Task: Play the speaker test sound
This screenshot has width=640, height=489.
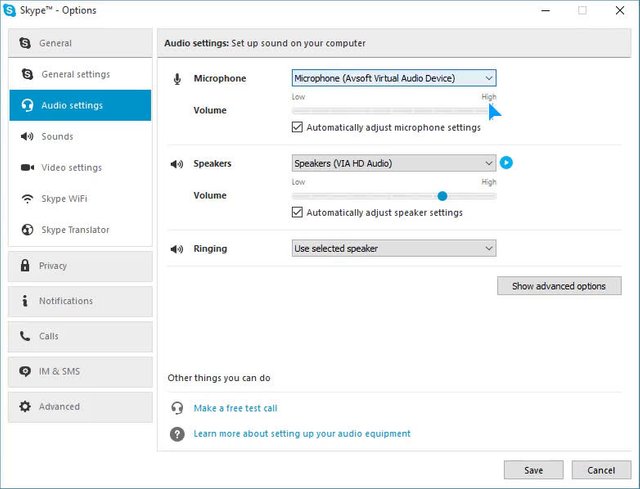Action: (x=506, y=163)
